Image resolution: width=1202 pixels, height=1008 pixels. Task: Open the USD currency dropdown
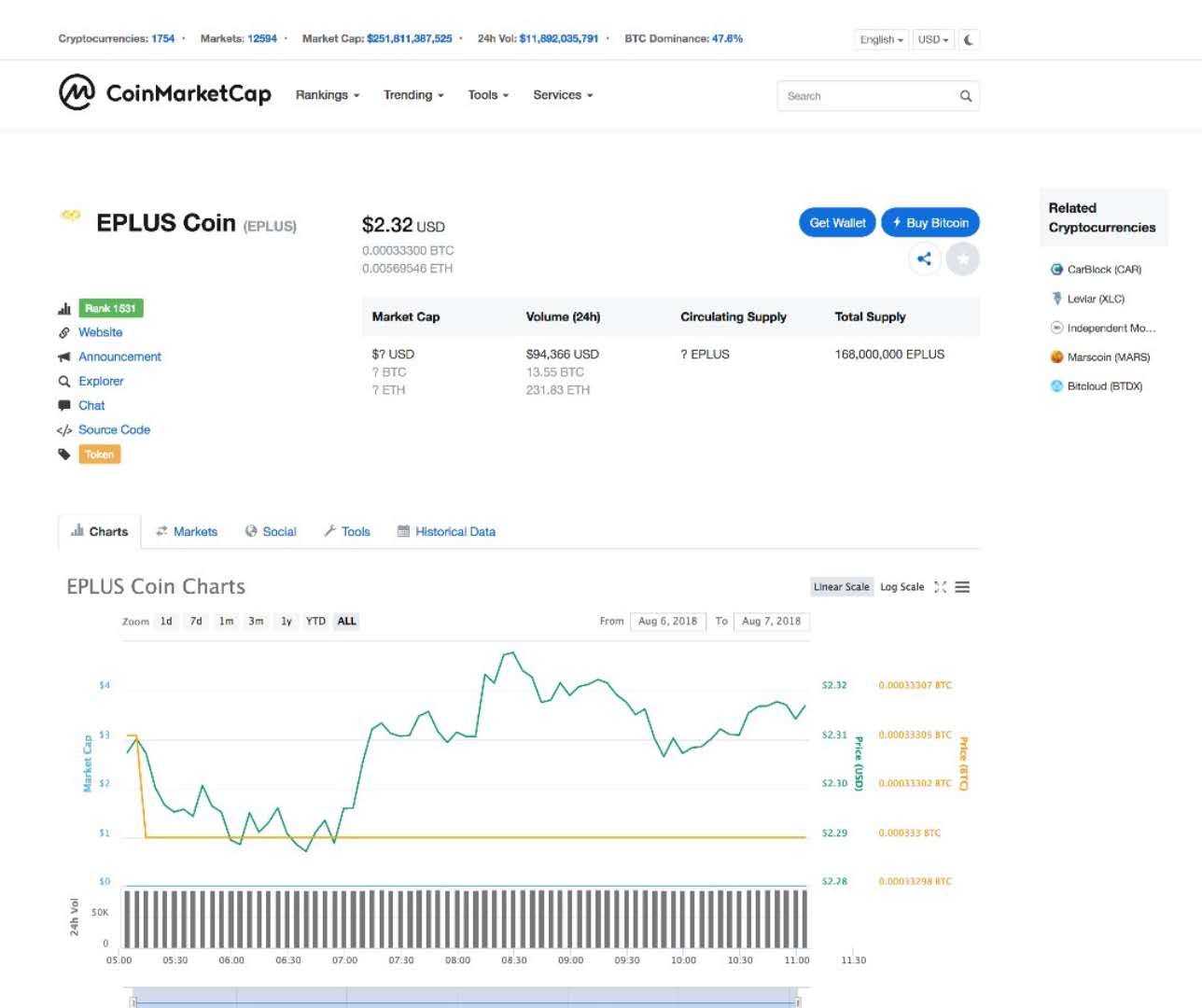(x=933, y=39)
